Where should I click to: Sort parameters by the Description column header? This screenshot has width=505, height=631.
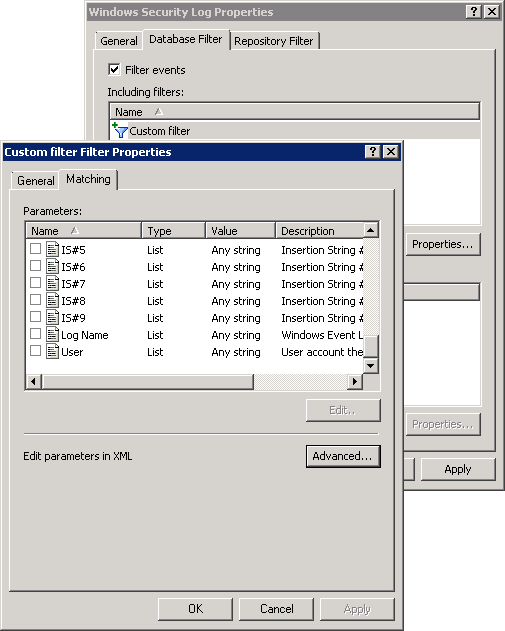319,231
